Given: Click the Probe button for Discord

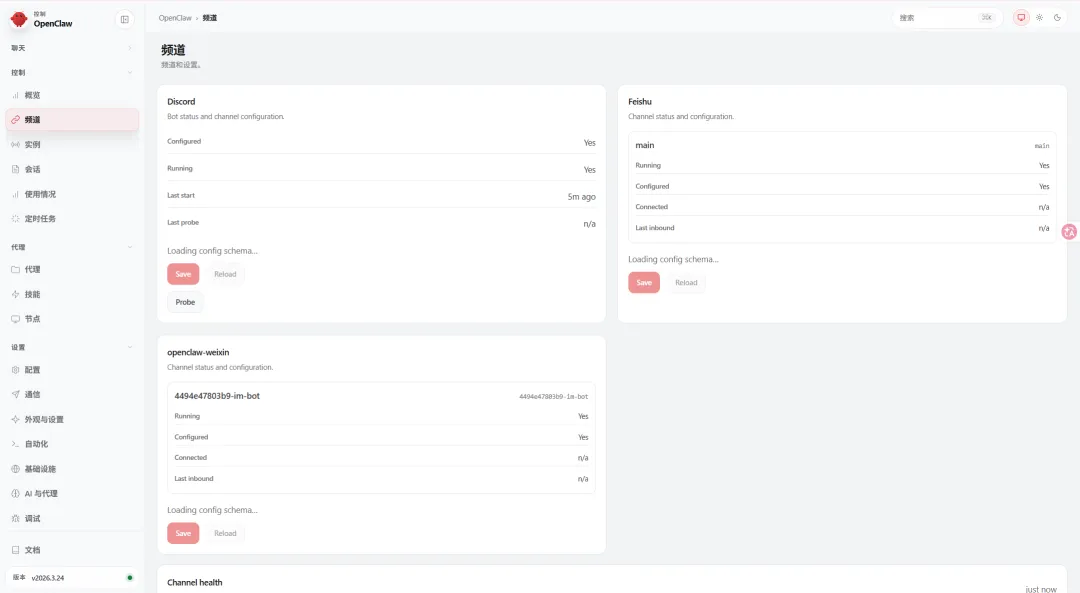Looking at the screenshot, I should pos(185,302).
